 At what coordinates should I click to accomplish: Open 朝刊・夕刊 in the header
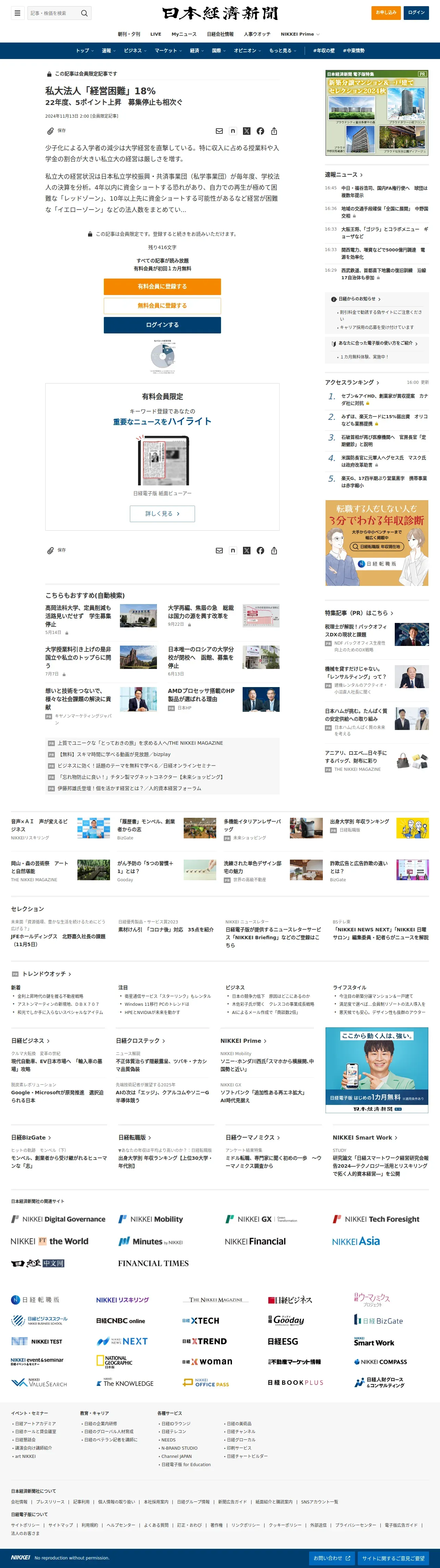(x=129, y=34)
